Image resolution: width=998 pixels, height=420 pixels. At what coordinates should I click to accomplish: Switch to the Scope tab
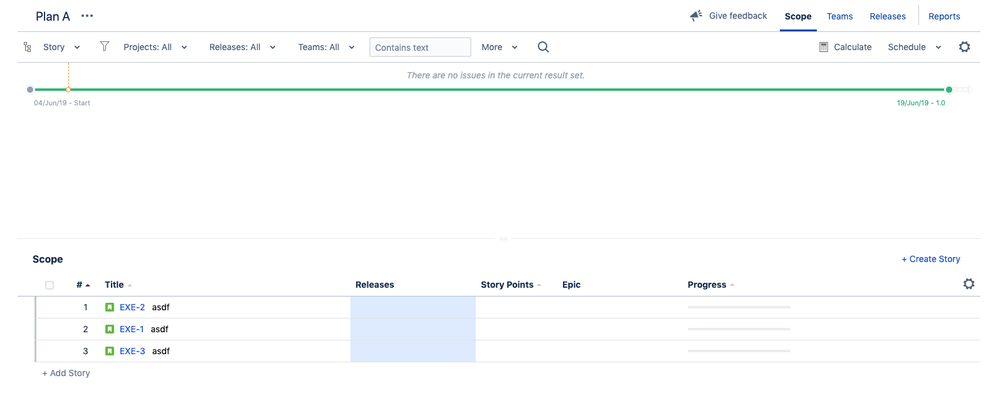(x=798, y=17)
